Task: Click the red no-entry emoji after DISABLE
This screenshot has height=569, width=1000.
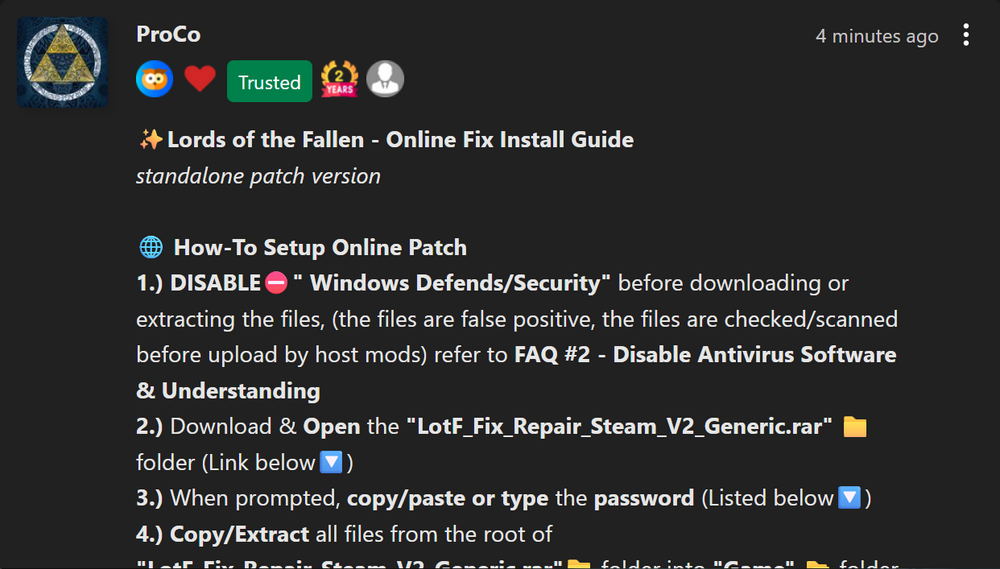Action: 278,284
